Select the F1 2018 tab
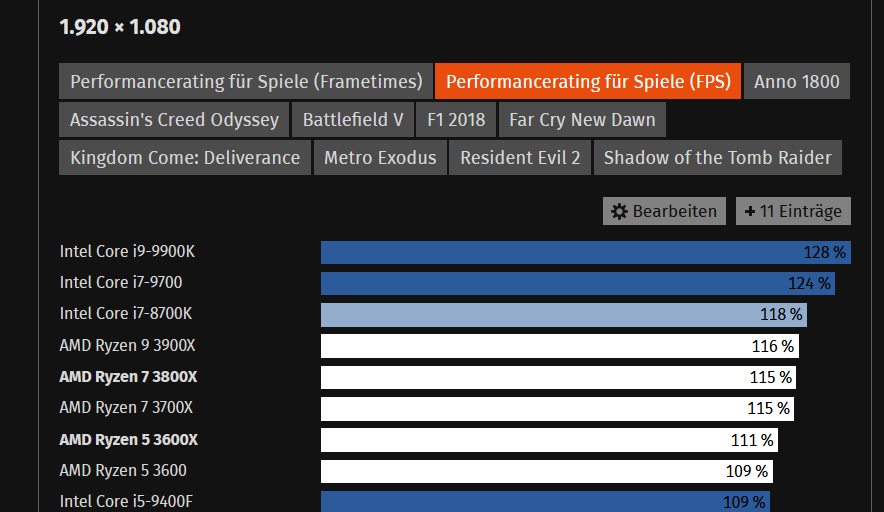The image size is (884, 512). [x=456, y=120]
